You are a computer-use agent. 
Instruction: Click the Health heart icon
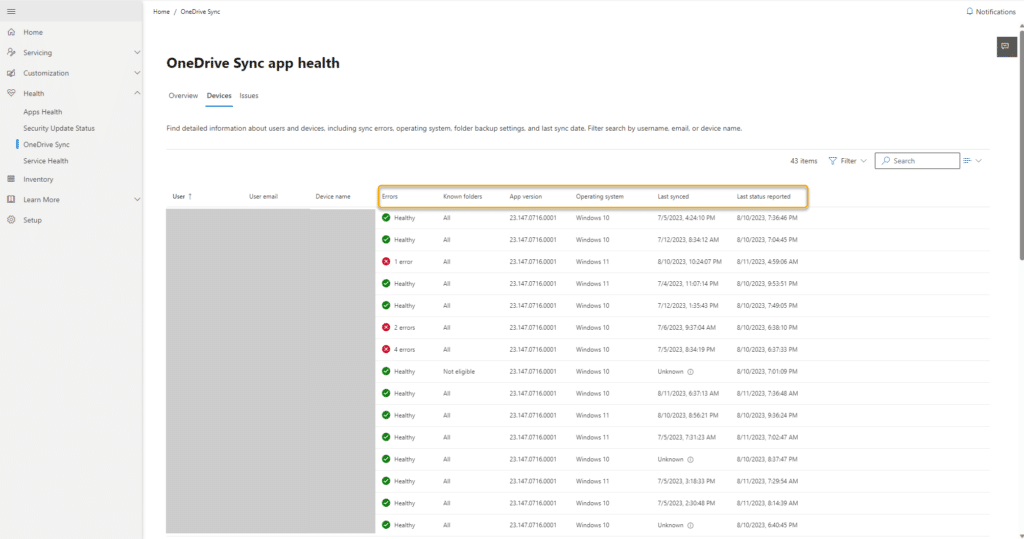(11, 93)
